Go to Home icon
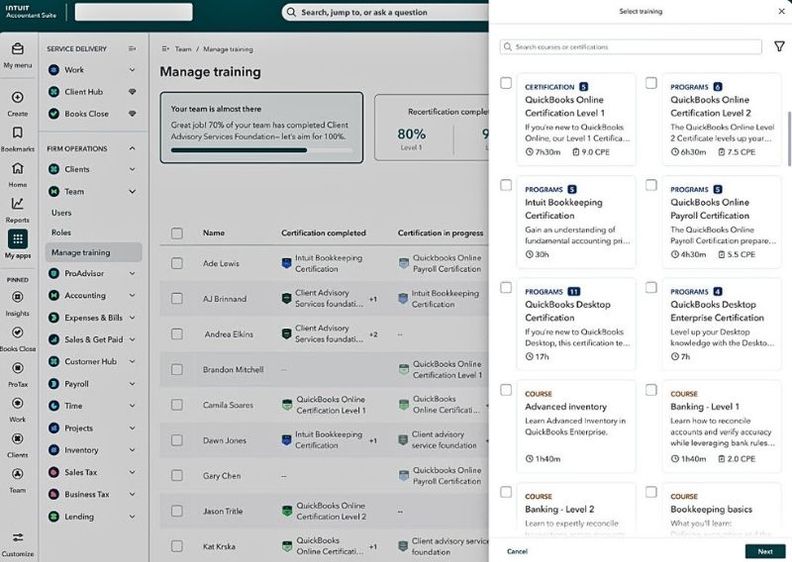 point(18,169)
